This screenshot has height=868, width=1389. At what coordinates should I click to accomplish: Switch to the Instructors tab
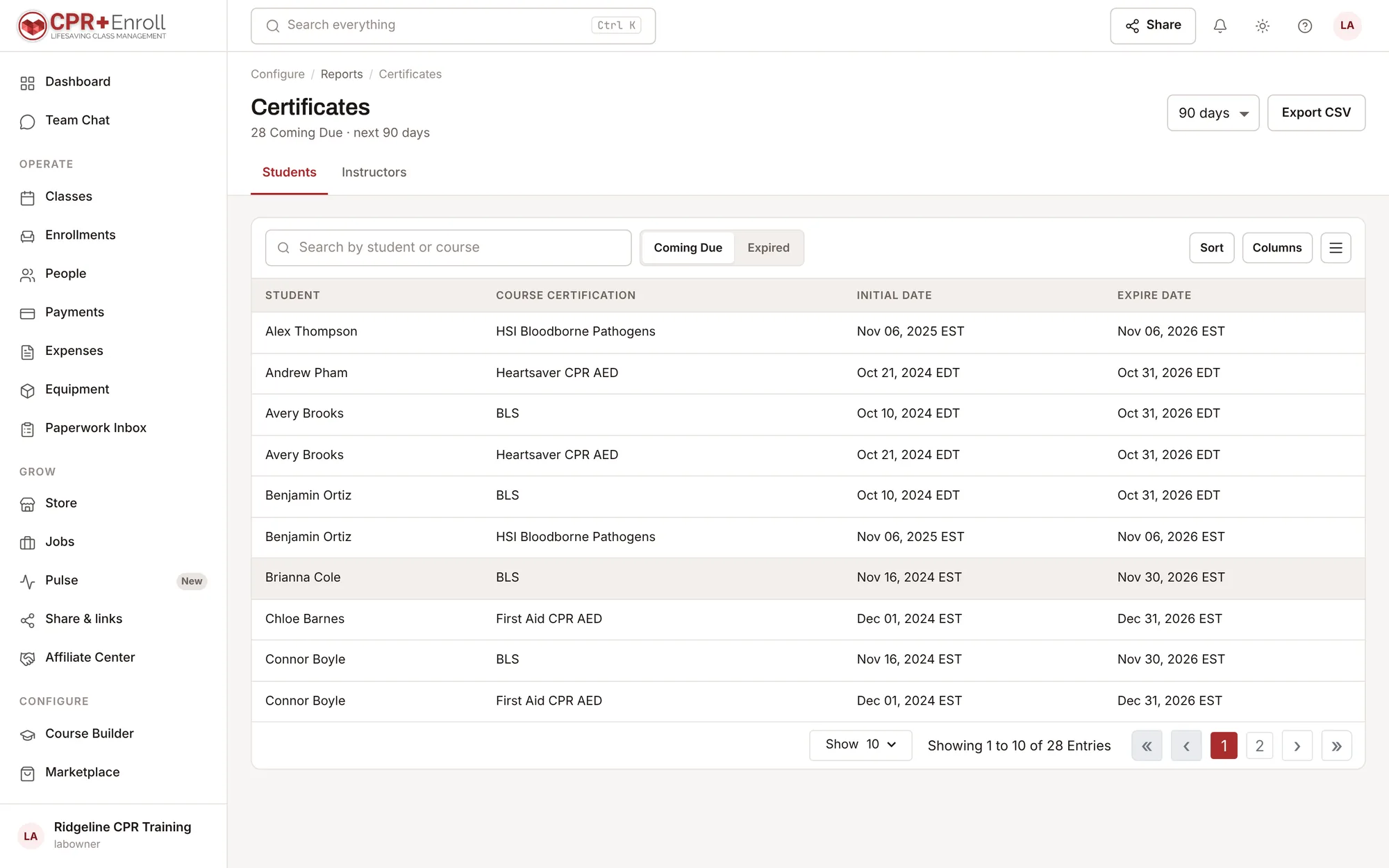point(374,173)
